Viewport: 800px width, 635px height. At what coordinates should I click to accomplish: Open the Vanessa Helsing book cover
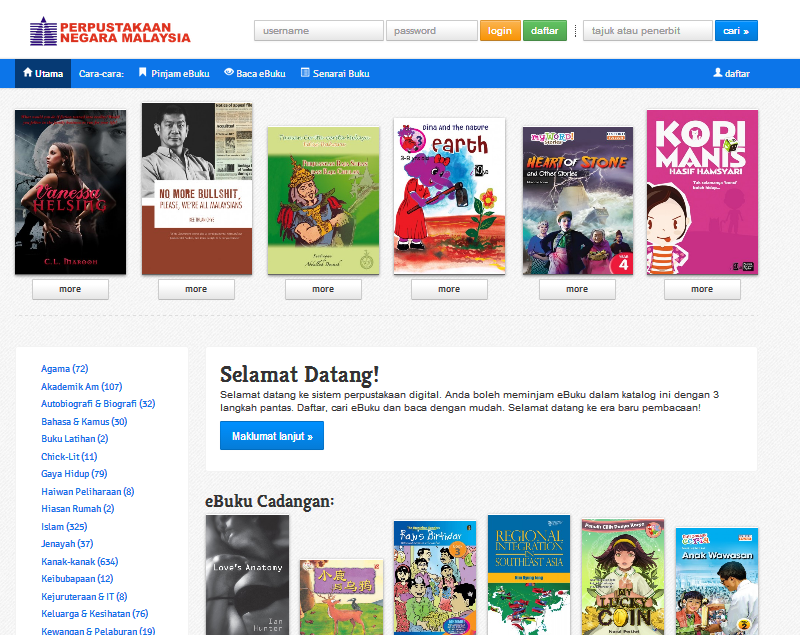click(70, 191)
